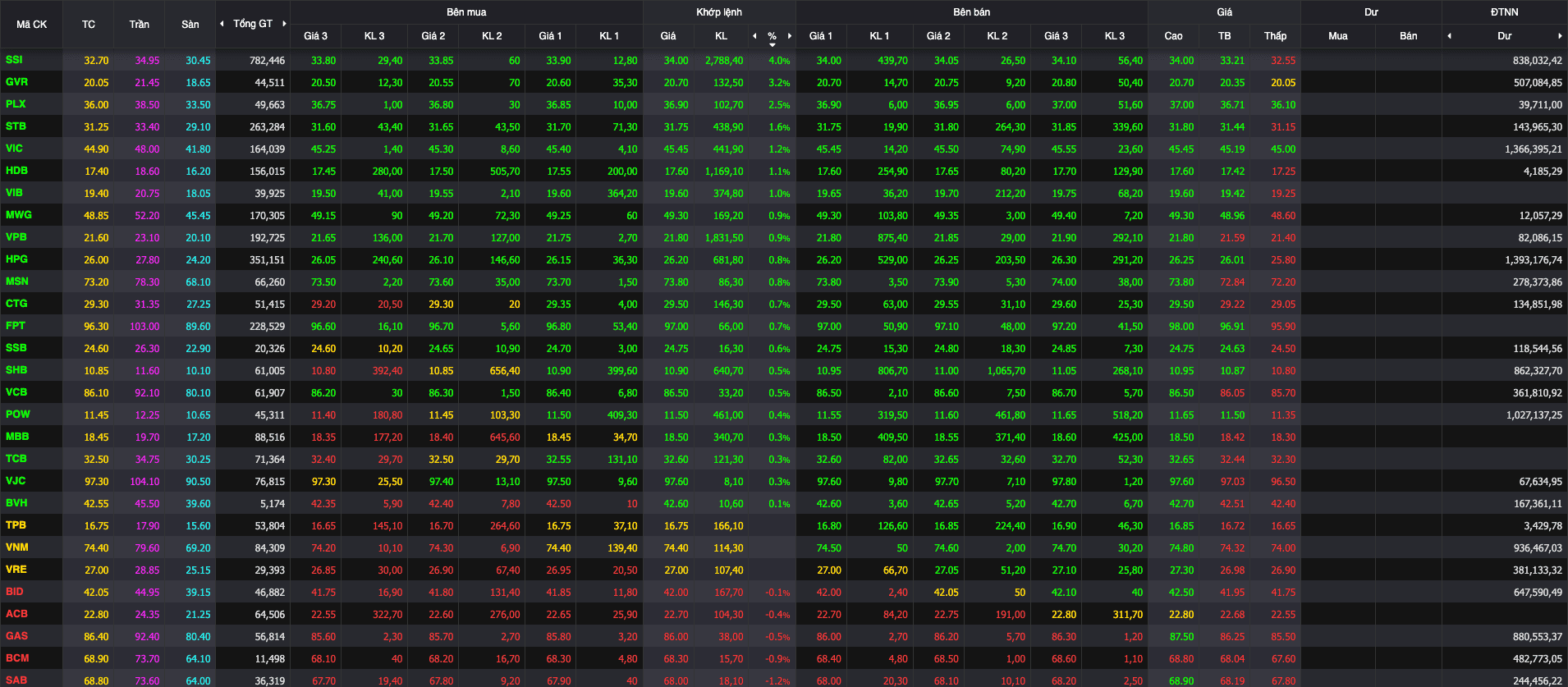Screen dimensions: 1568x687
Task: Open the VIC stock ticker
Action: (x=14, y=149)
